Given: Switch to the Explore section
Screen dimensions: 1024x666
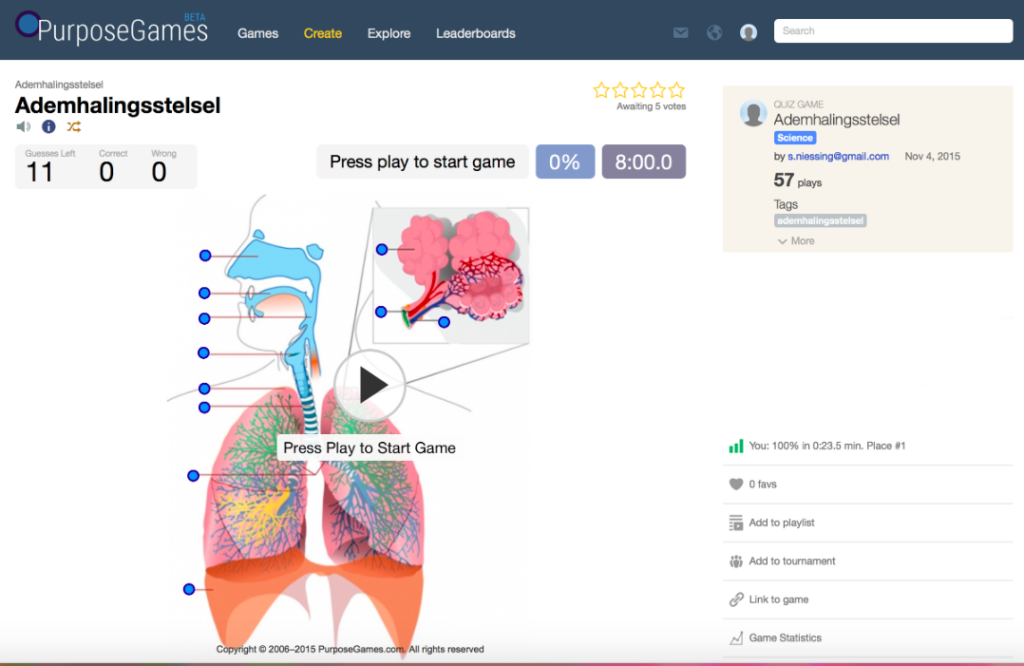Looking at the screenshot, I should (x=388, y=33).
